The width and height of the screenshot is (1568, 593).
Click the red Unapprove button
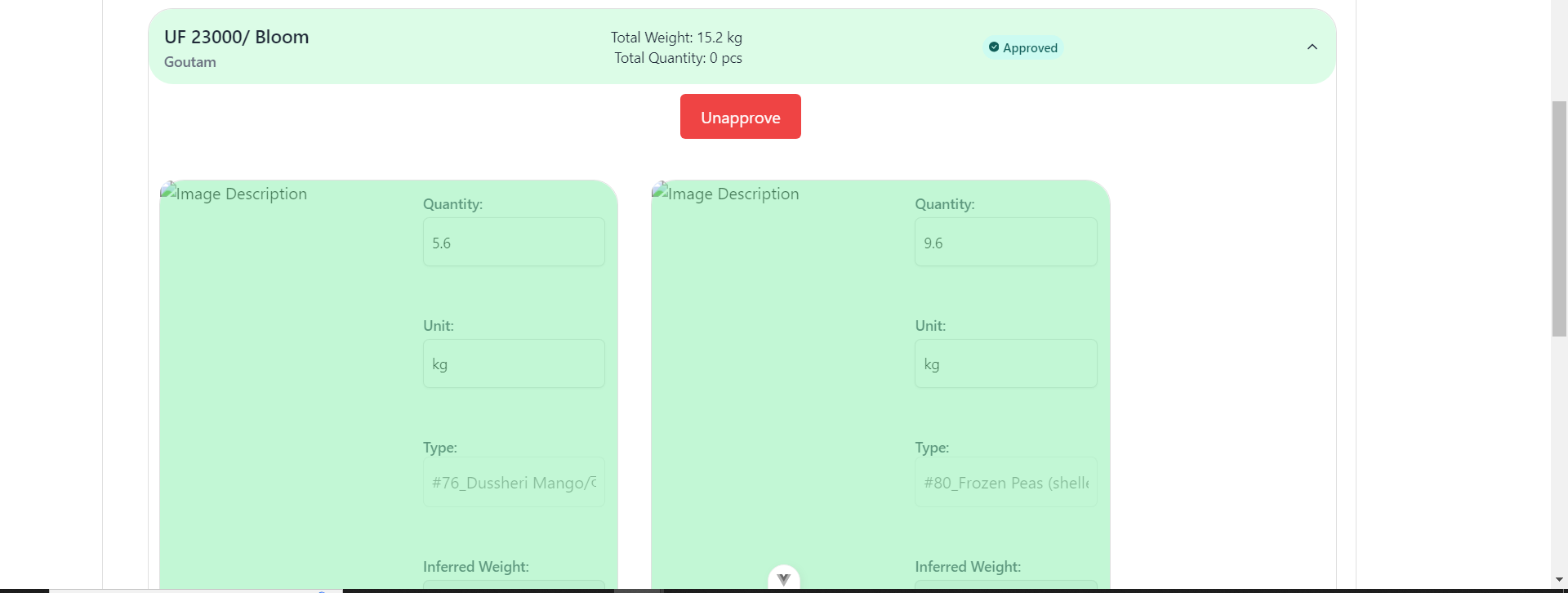coord(740,117)
